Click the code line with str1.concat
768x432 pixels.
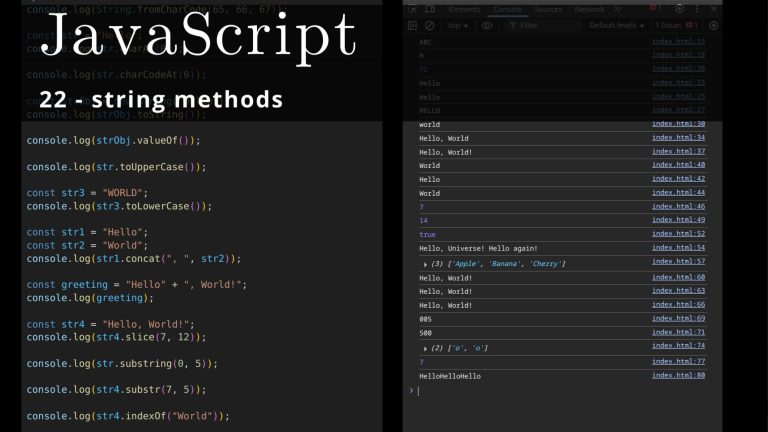pos(134,259)
